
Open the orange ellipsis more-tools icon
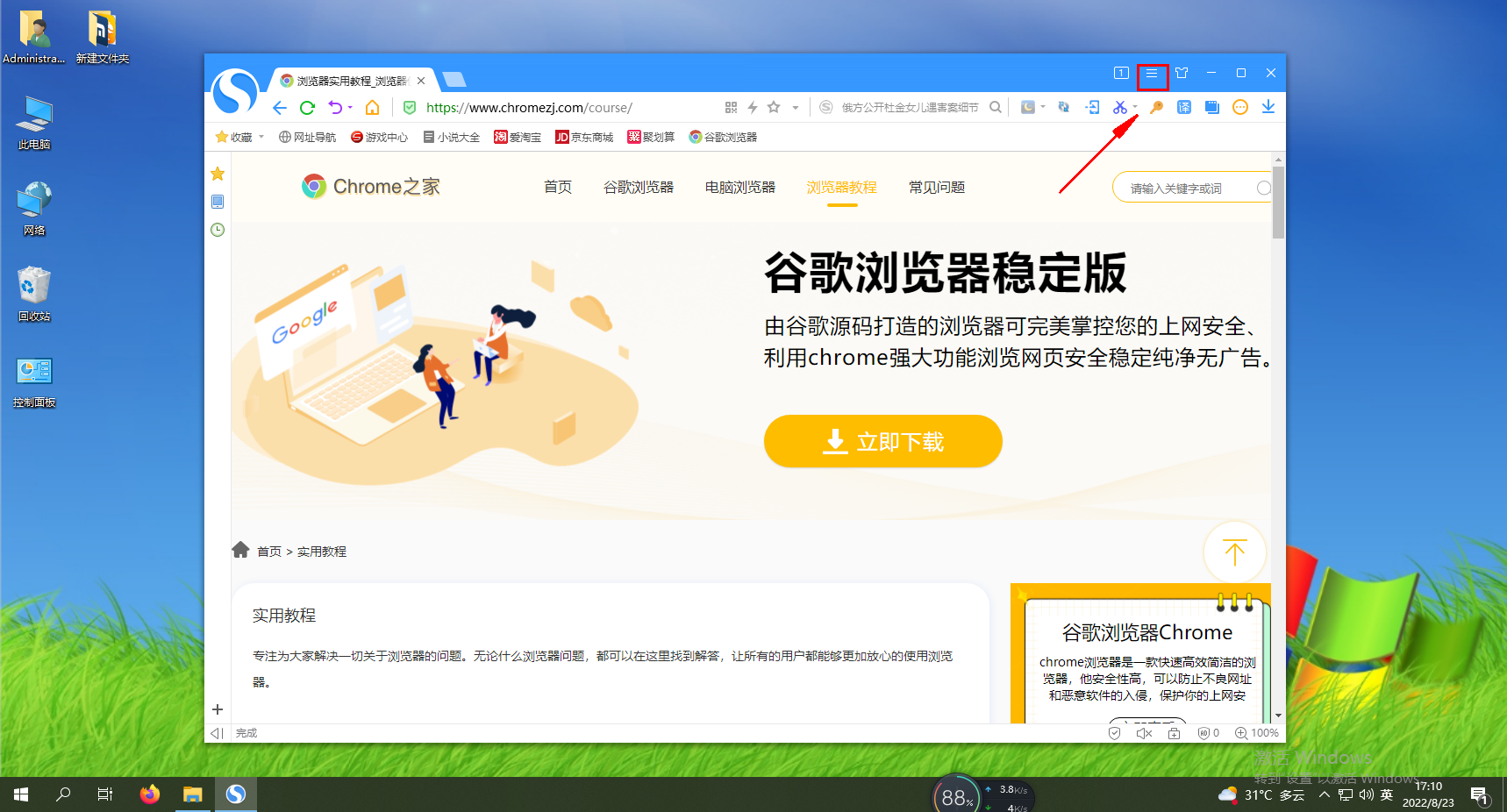1240,108
